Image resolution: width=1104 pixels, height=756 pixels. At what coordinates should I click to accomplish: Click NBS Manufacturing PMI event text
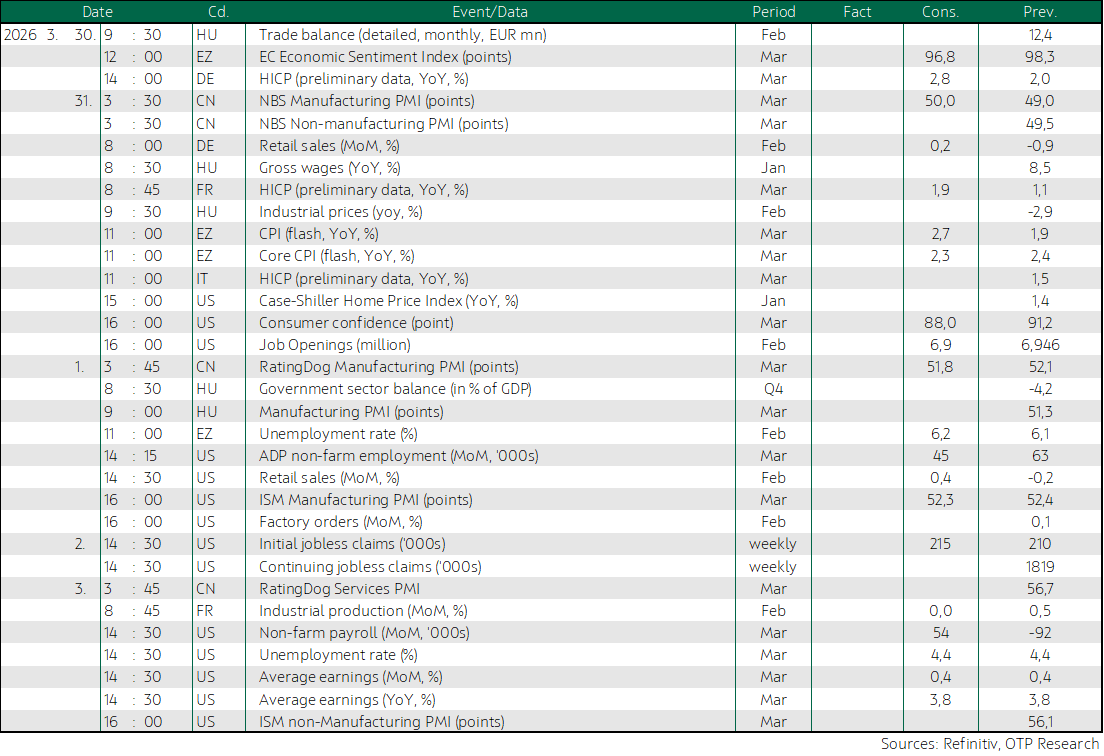366,101
